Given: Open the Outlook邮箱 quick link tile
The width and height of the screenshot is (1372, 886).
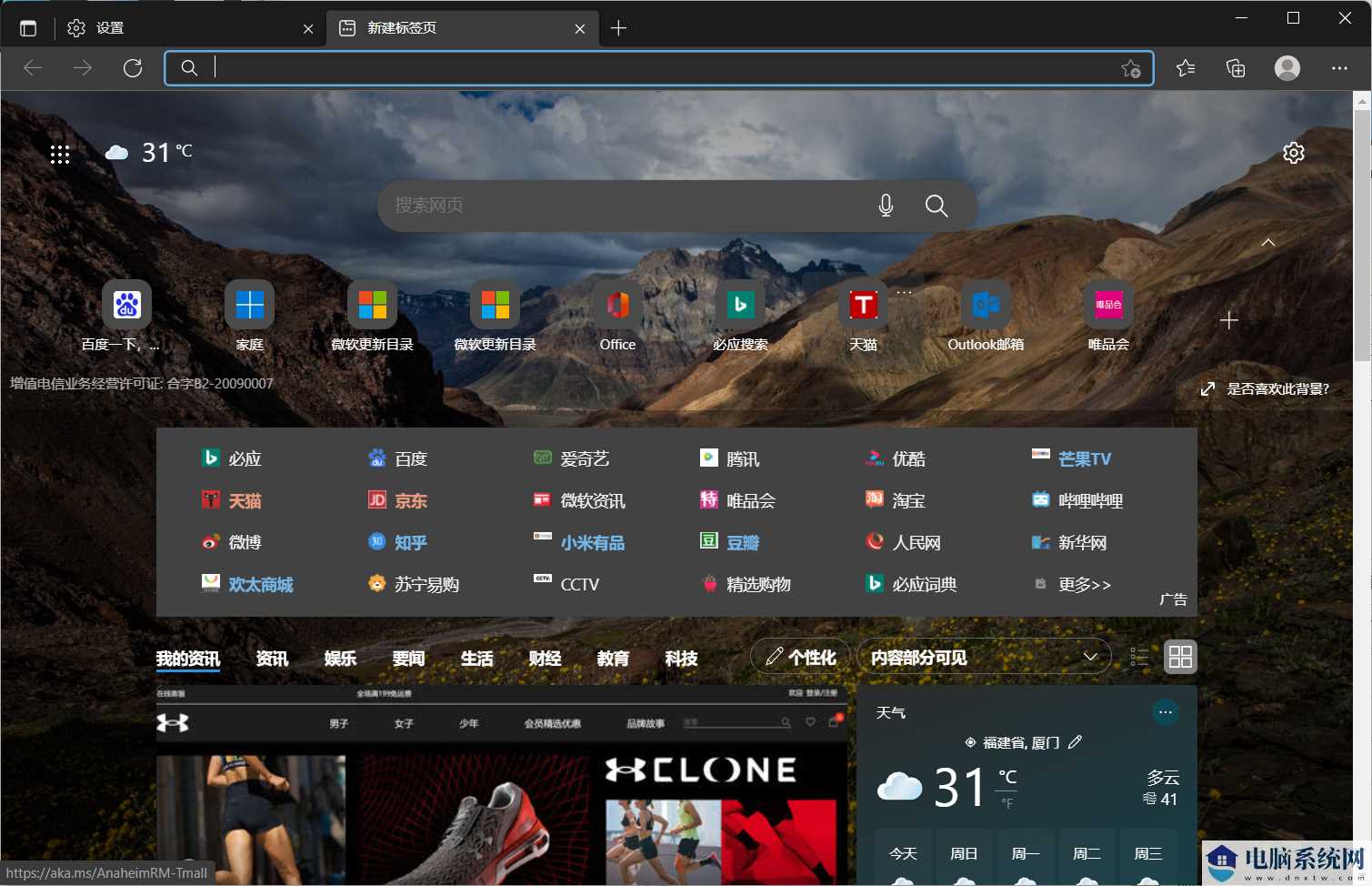Looking at the screenshot, I should click(986, 317).
